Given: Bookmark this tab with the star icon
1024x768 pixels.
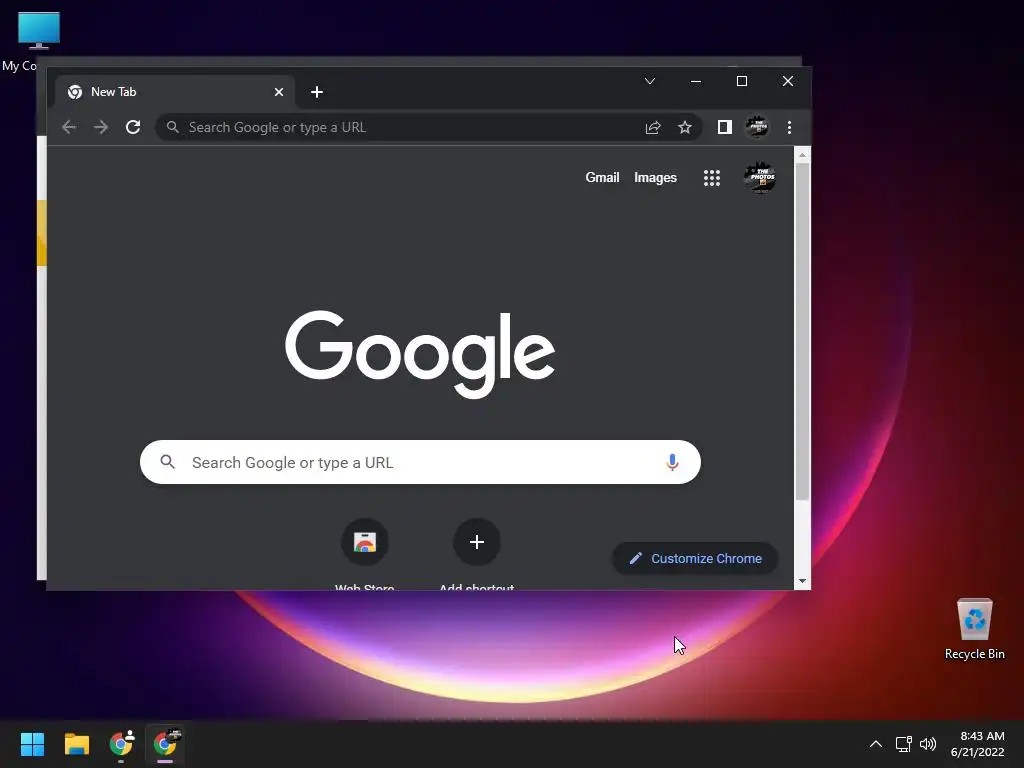Looking at the screenshot, I should pyautogui.click(x=684, y=127).
